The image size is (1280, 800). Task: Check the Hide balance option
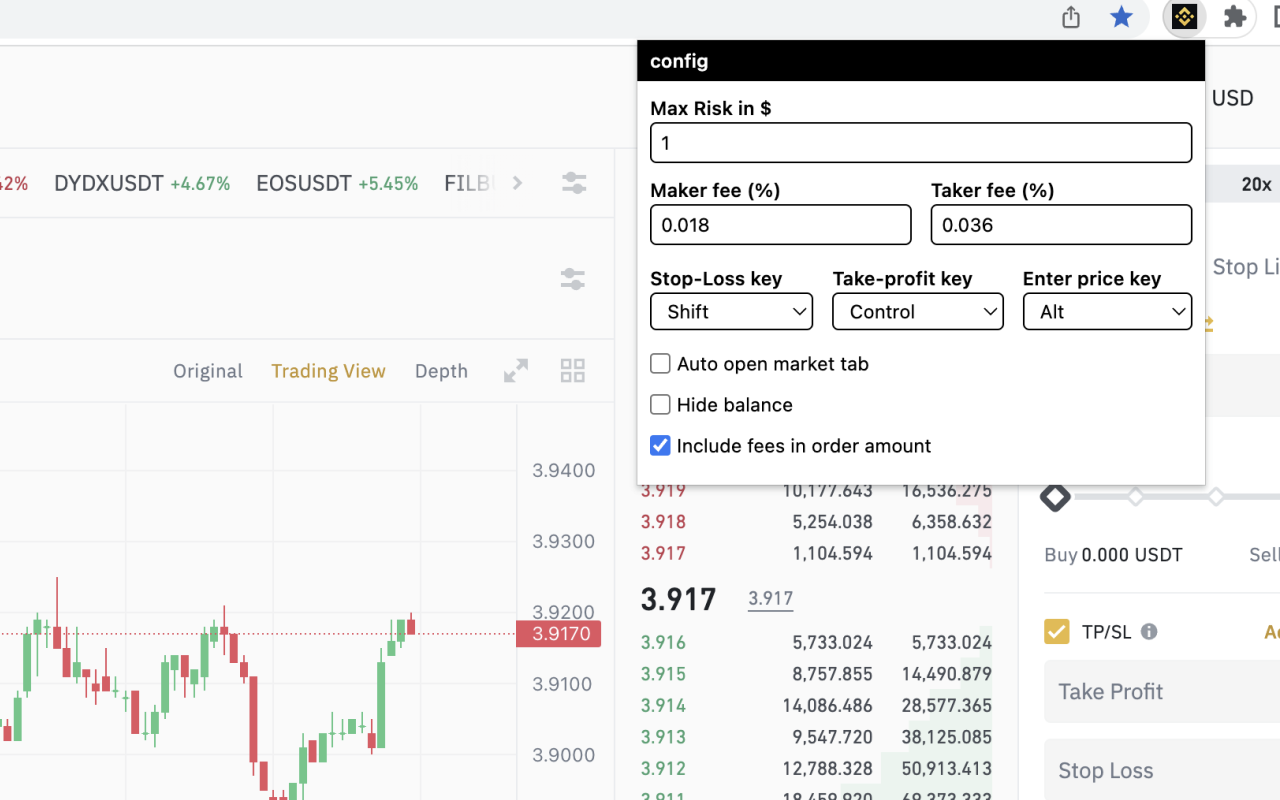pyautogui.click(x=660, y=404)
